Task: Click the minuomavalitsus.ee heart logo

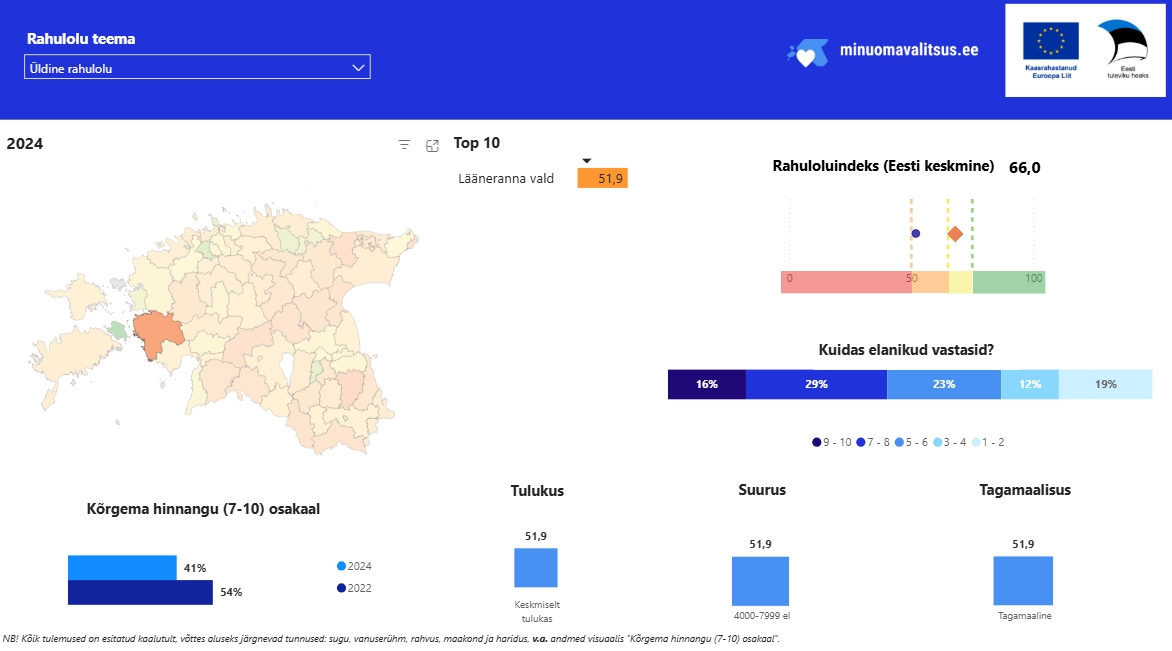Action: pyautogui.click(x=807, y=52)
